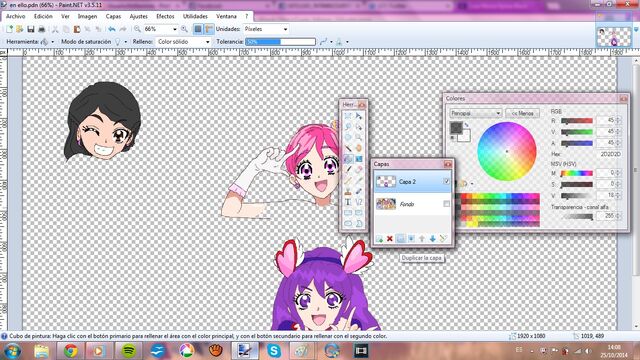
Task: Add a new layer in Capas panel
Action: coord(380,239)
